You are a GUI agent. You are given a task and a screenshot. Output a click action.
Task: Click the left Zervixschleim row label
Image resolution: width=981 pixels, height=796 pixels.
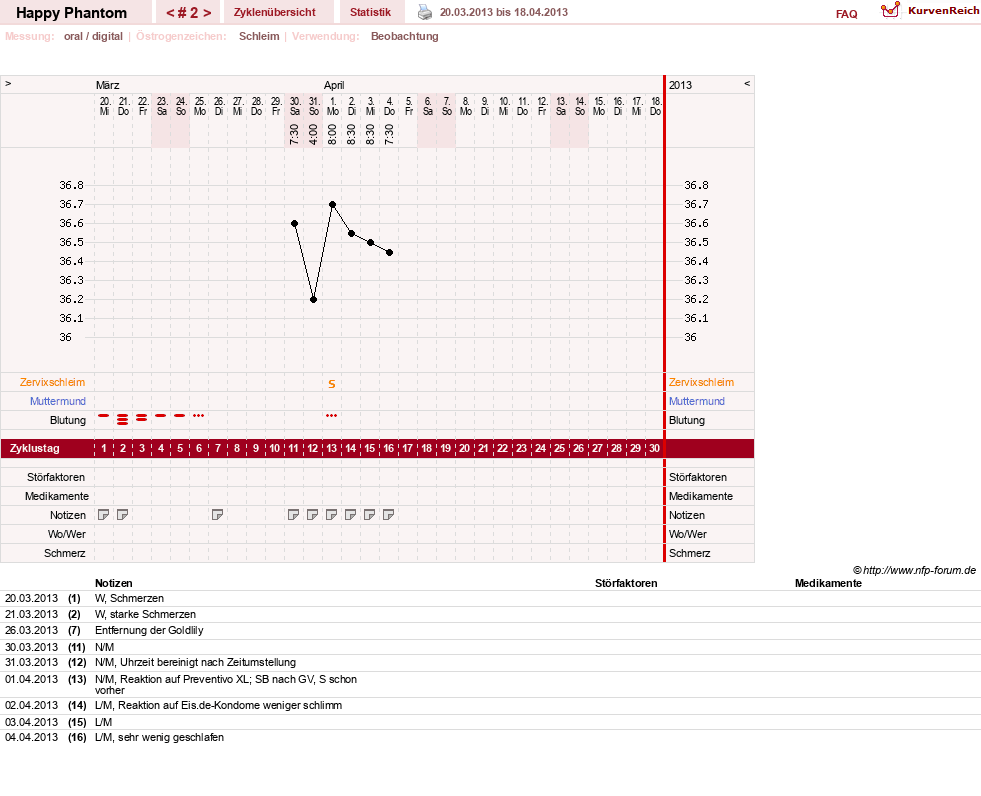53,382
